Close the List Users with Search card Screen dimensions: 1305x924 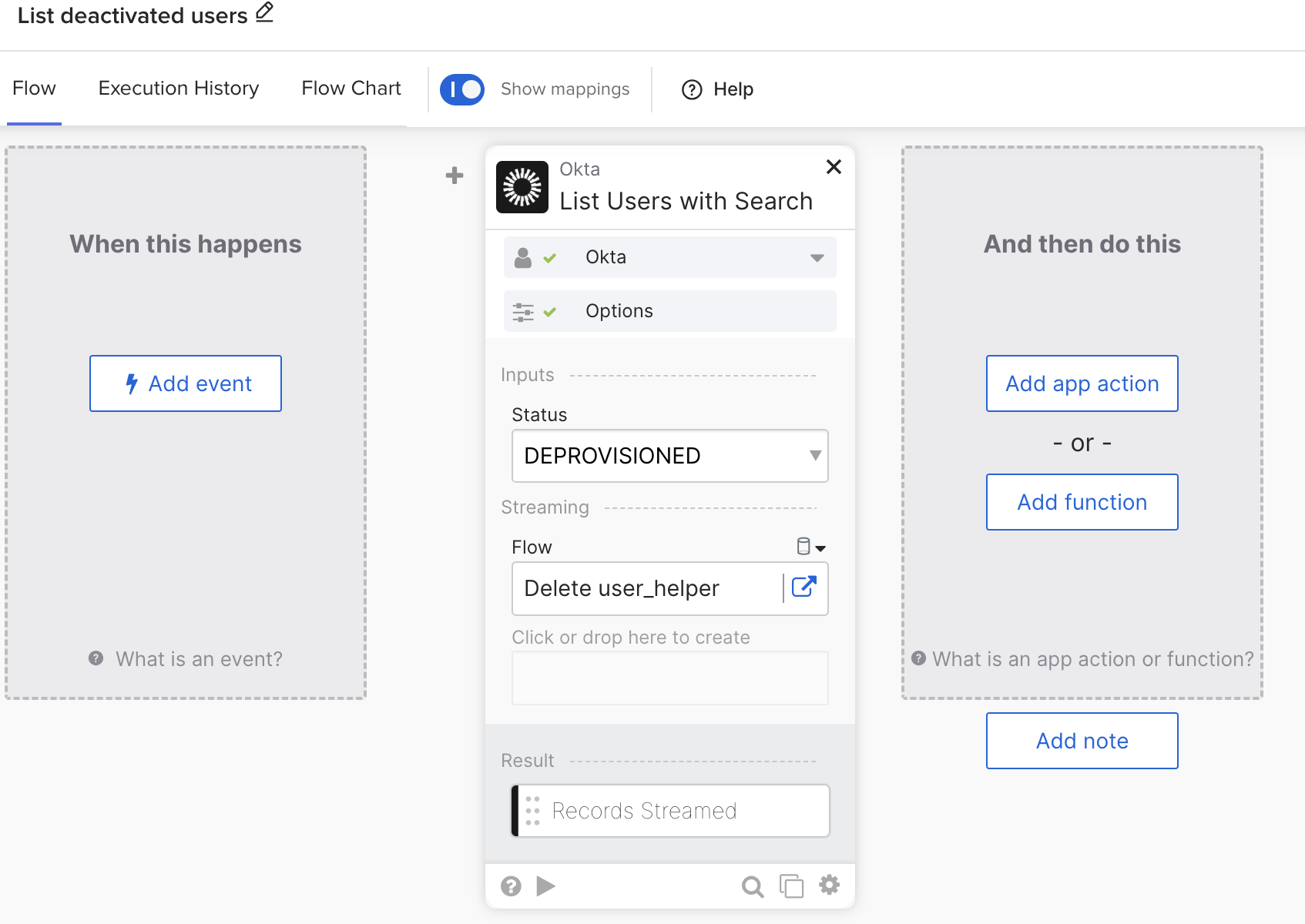point(834,167)
